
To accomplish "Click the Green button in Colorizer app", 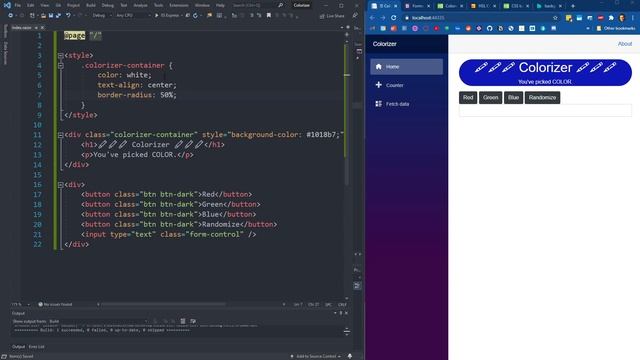I will [491, 98].
